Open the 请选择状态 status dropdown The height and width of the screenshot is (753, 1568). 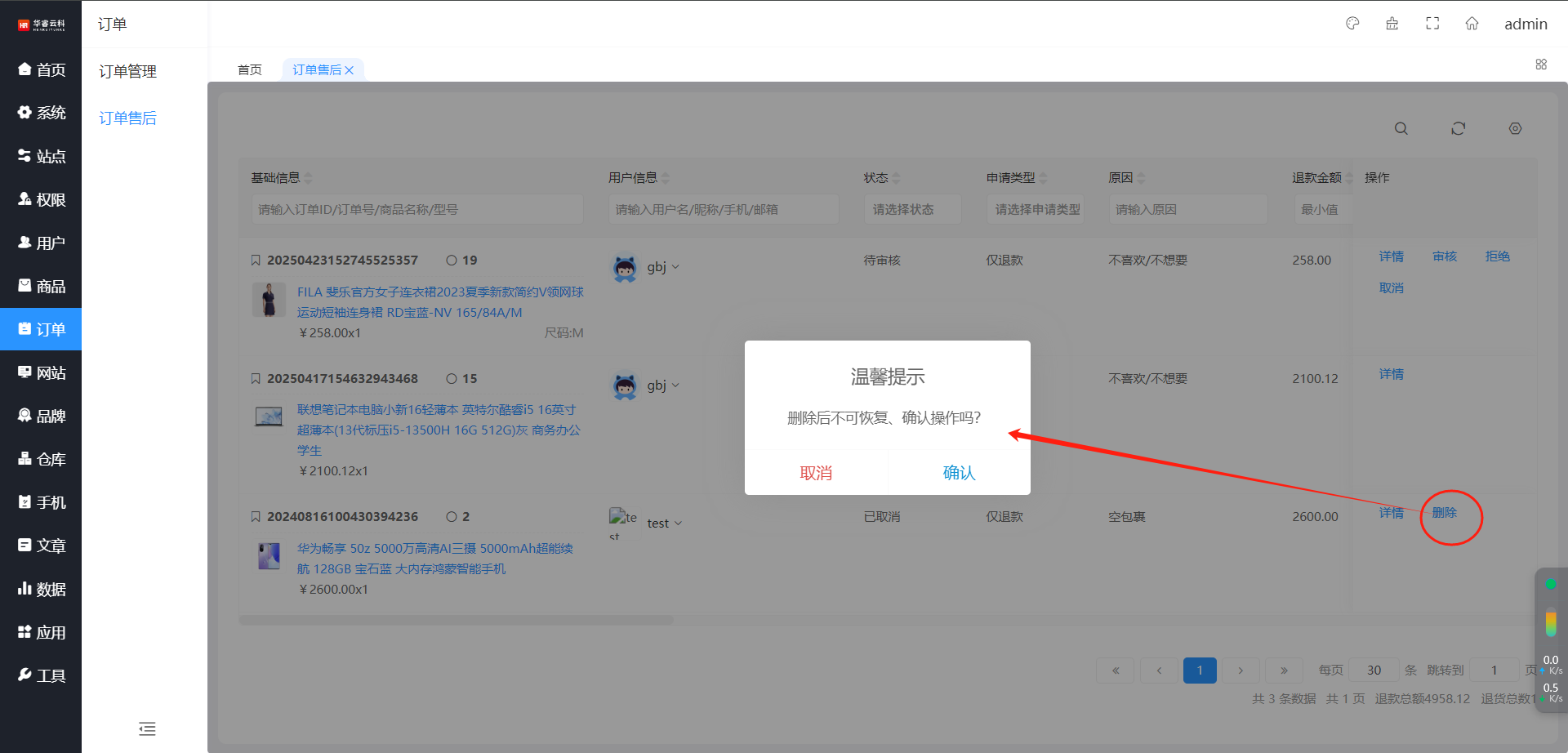tap(912, 210)
